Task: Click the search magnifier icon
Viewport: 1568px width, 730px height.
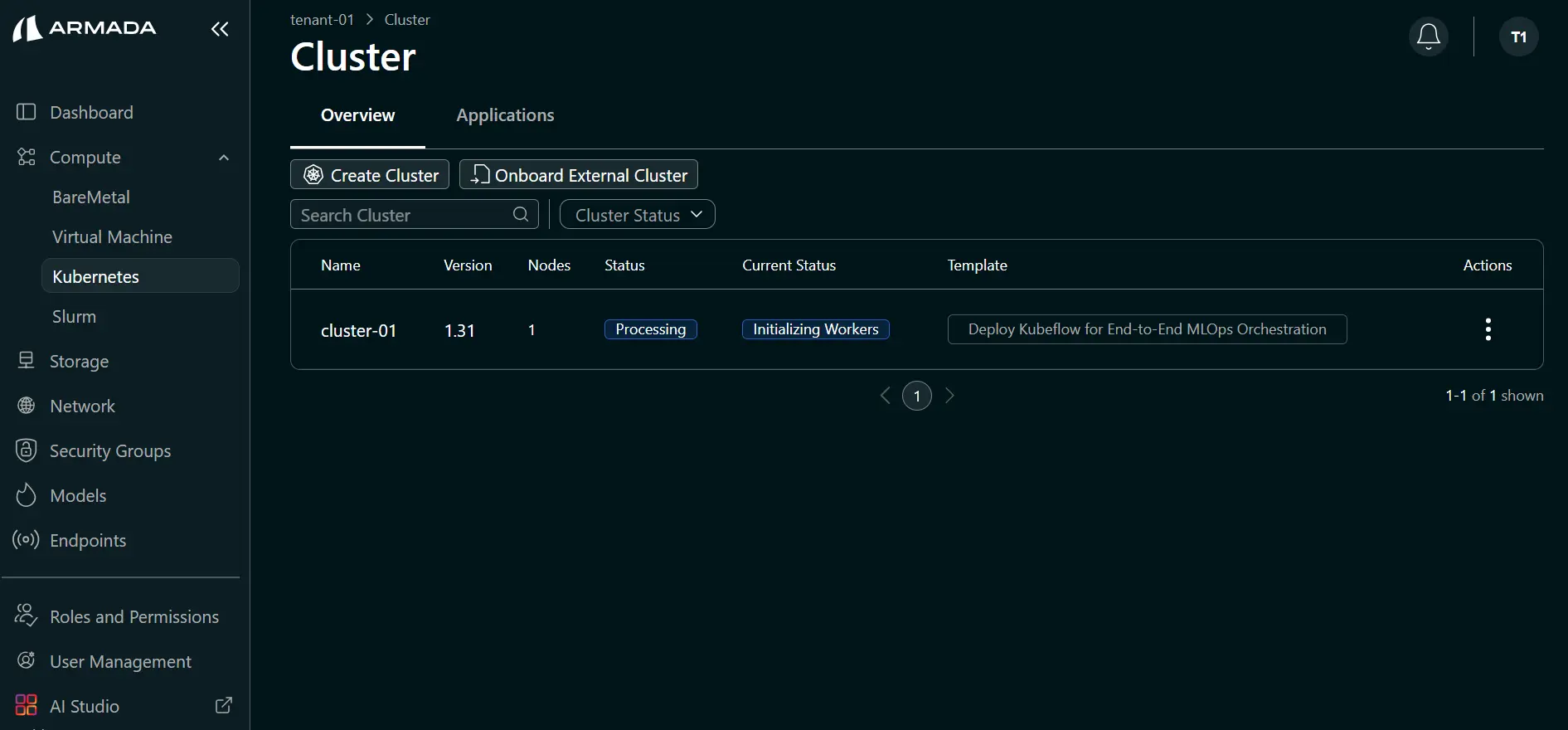Action: pos(521,214)
